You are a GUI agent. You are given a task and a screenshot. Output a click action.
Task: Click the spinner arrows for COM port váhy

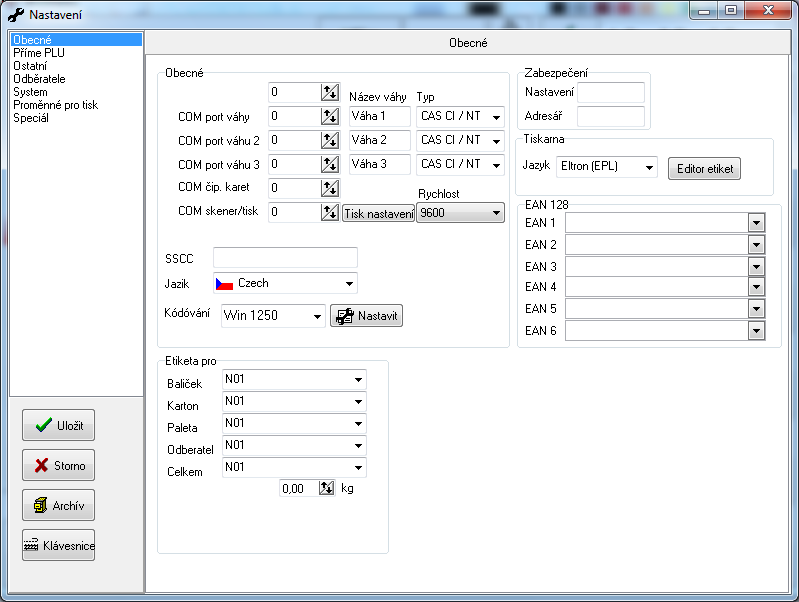(330, 116)
